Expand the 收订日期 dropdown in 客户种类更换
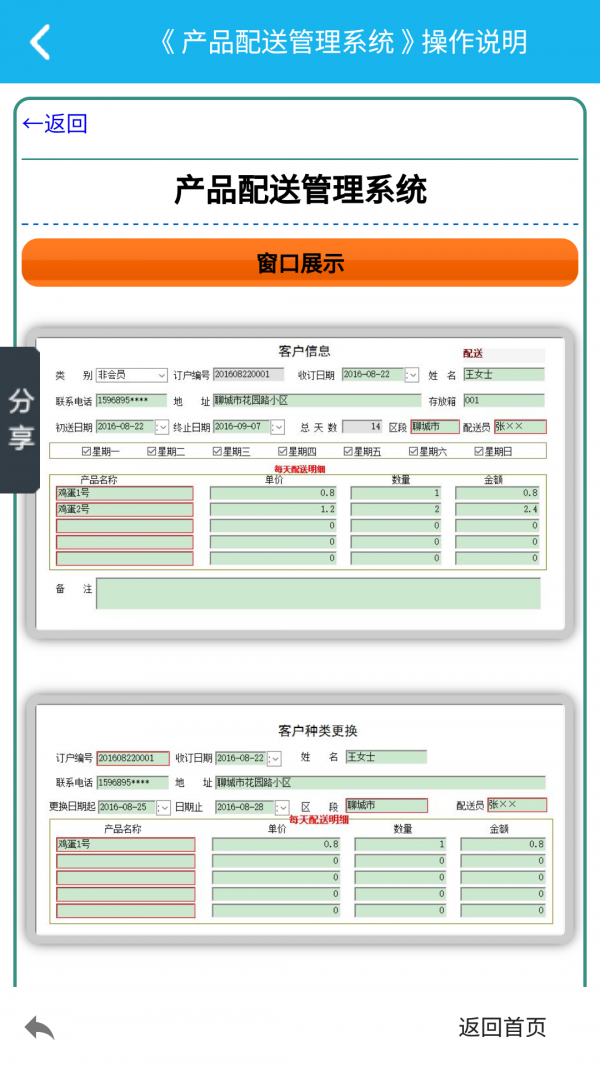The height and width of the screenshot is (1067, 600). (x=274, y=759)
